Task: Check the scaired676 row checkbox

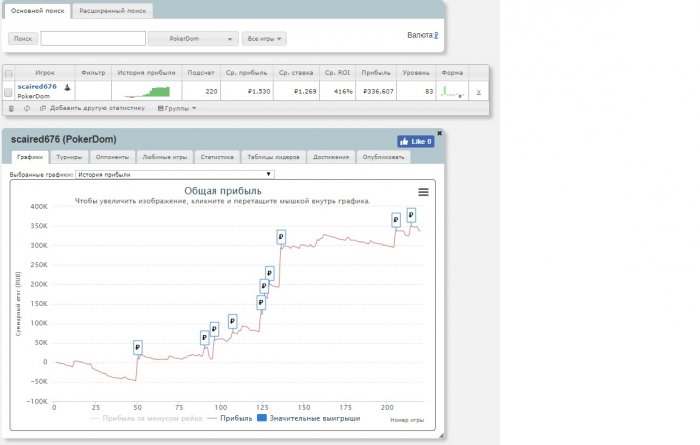Action: pyautogui.click(x=9, y=92)
